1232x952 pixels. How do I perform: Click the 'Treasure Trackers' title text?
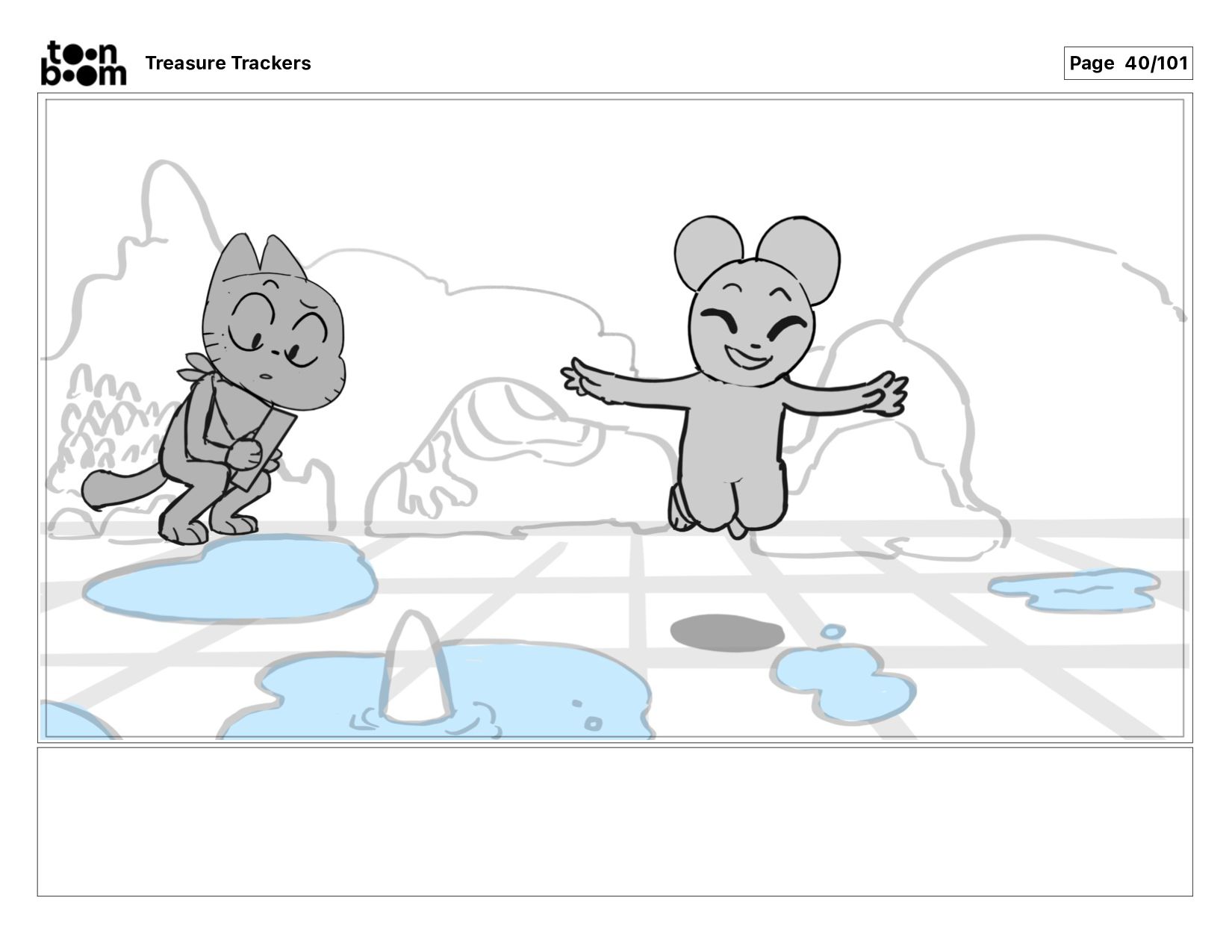click(228, 63)
